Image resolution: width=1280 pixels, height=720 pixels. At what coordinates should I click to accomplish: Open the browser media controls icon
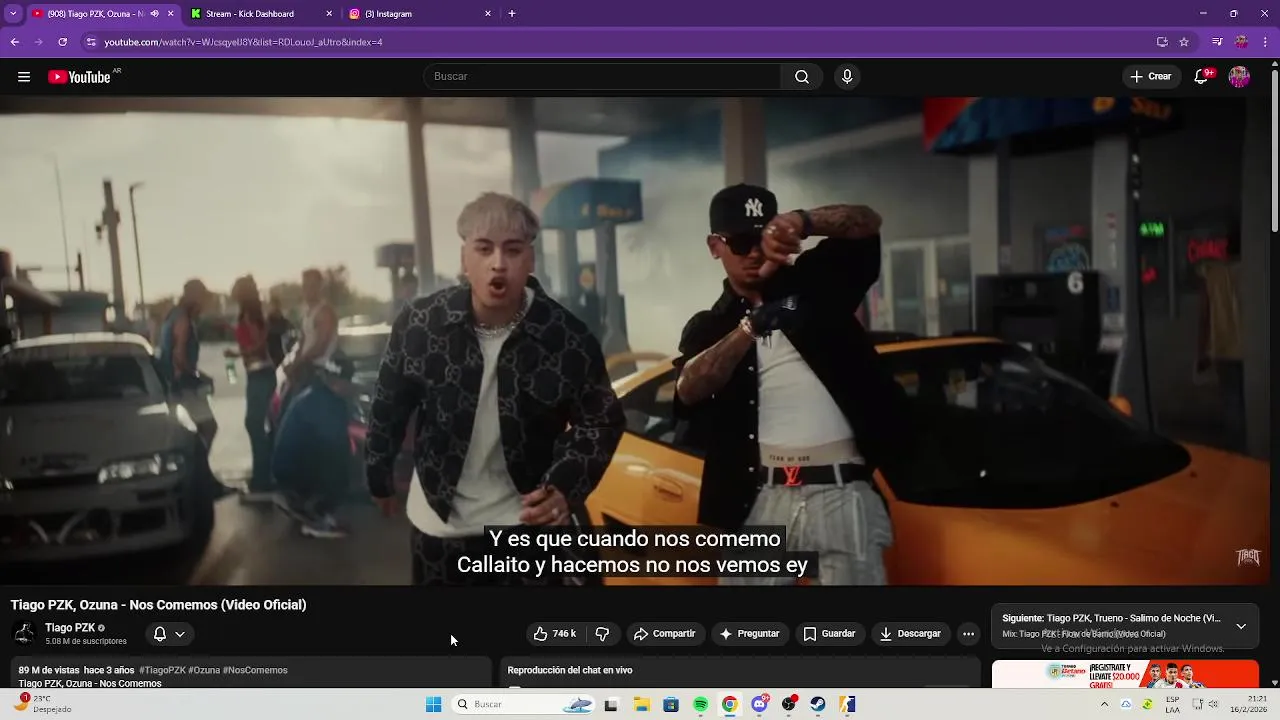[1217, 42]
